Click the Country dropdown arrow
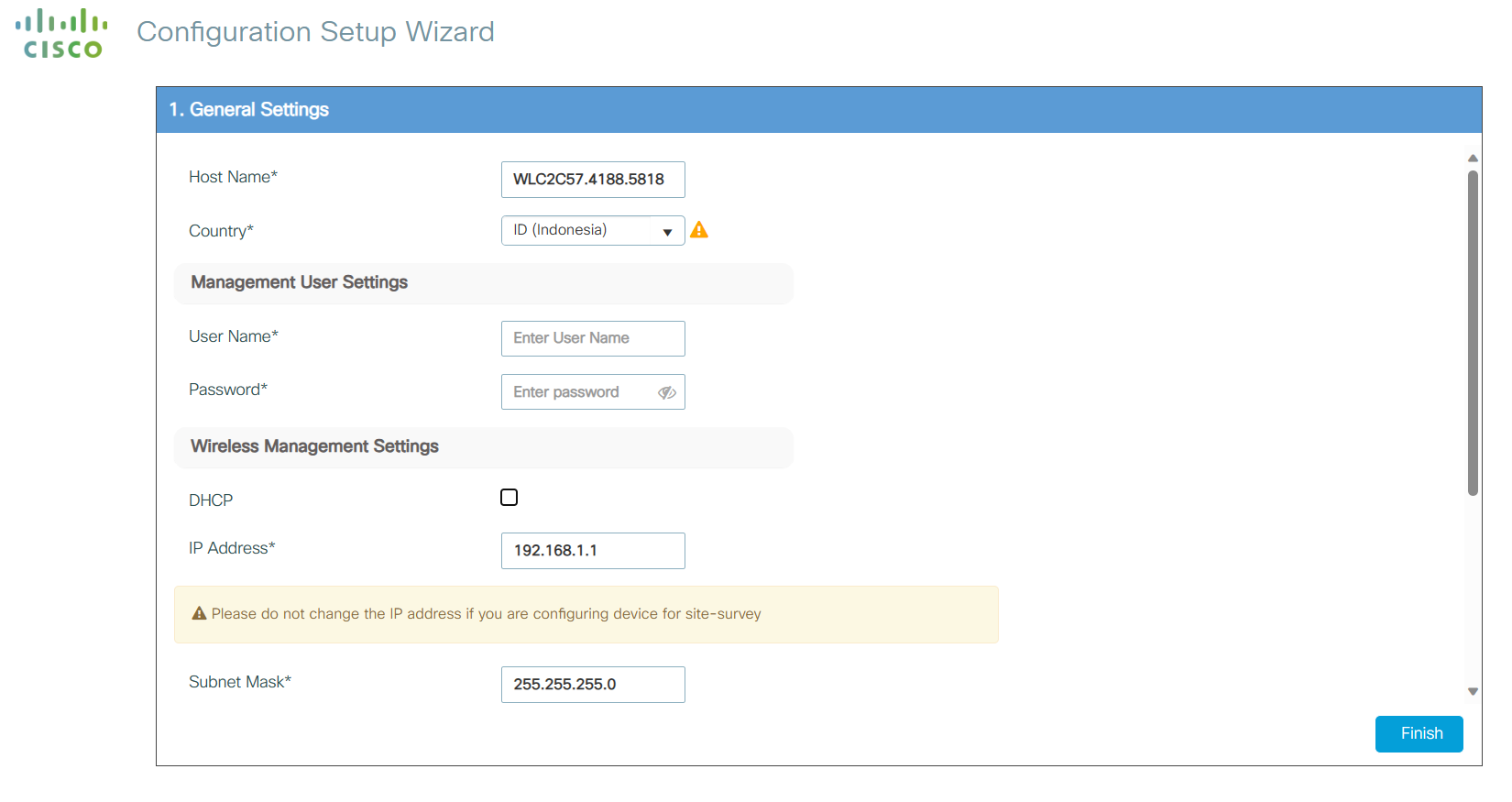Viewport: 1512px width, 802px height. click(667, 232)
